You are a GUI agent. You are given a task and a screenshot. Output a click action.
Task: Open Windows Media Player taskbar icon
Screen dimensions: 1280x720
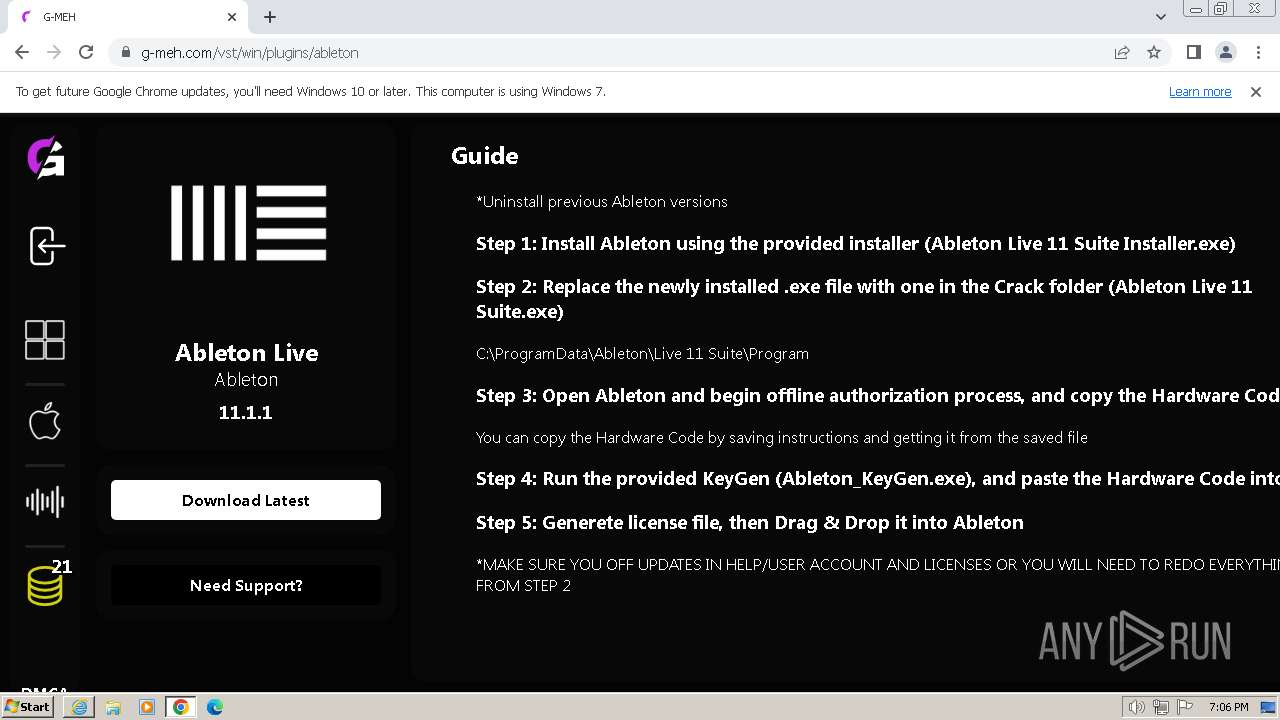click(147, 707)
